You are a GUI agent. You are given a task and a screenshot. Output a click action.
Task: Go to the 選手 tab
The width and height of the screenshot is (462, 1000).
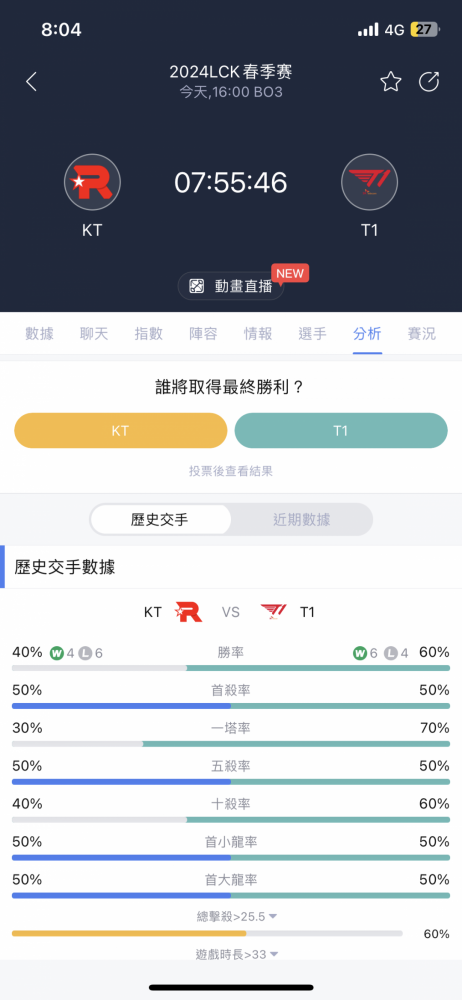tap(313, 334)
